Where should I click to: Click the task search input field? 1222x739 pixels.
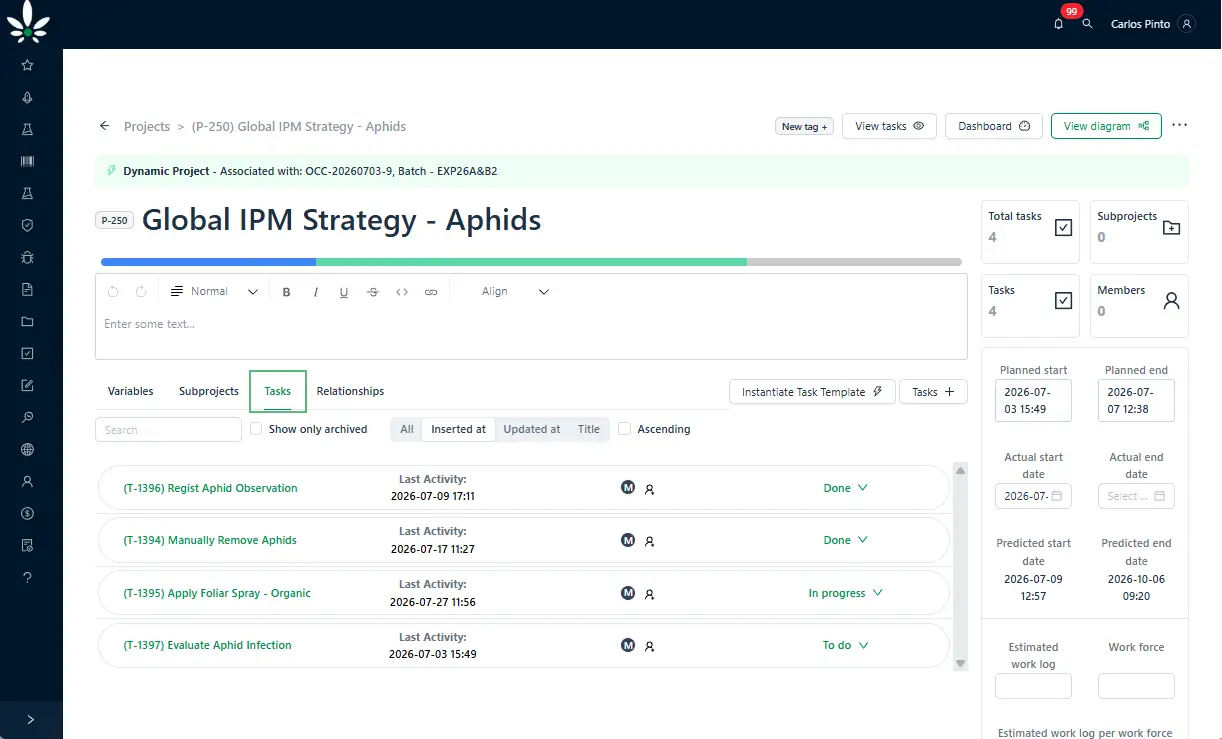[168, 429]
